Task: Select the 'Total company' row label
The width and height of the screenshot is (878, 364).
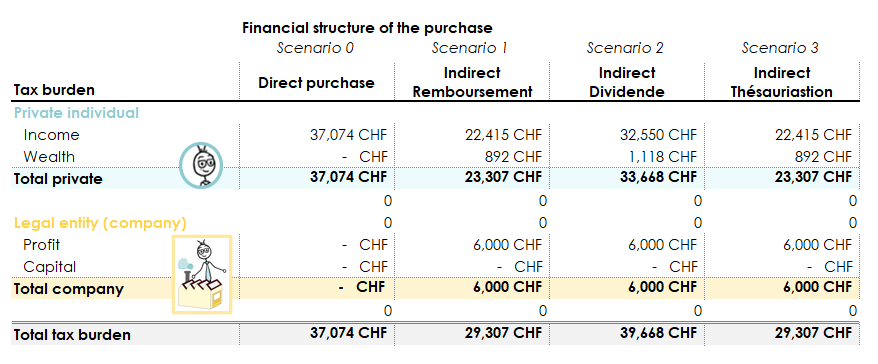Action: [x=68, y=289]
